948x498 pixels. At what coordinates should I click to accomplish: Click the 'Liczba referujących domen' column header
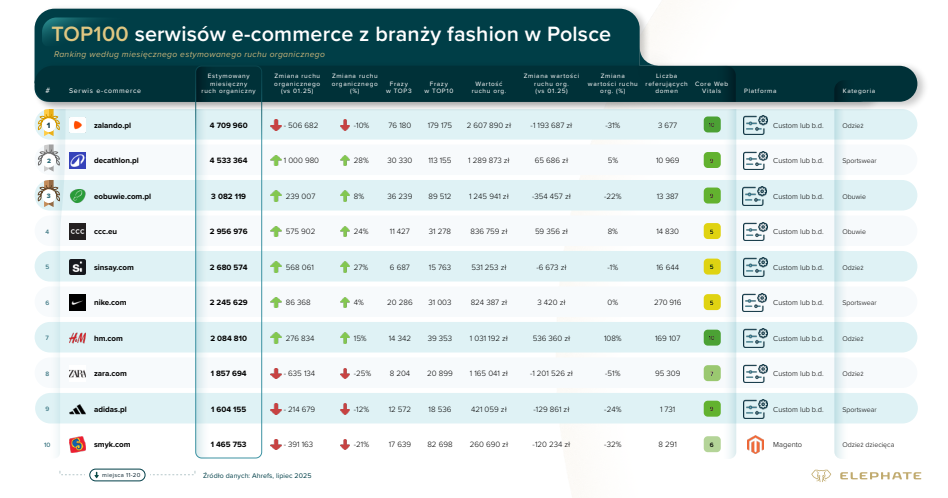coord(666,84)
